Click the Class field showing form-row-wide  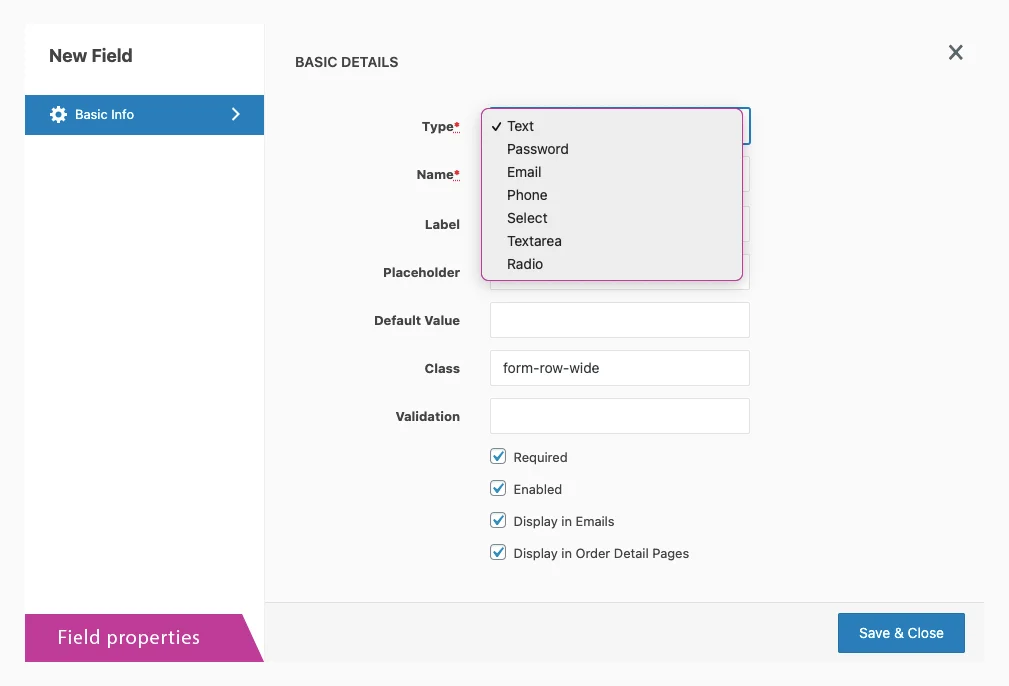[x=619, y=368]
